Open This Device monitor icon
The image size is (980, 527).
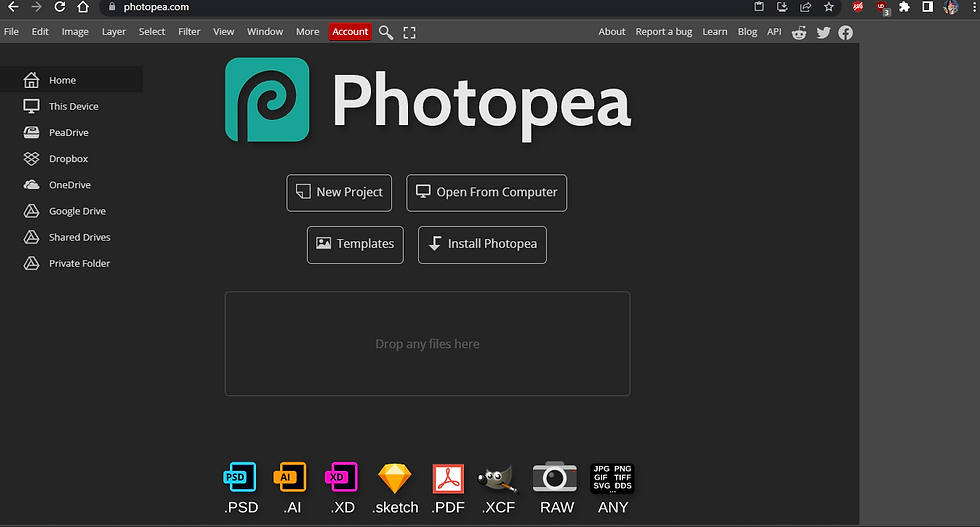31,106
